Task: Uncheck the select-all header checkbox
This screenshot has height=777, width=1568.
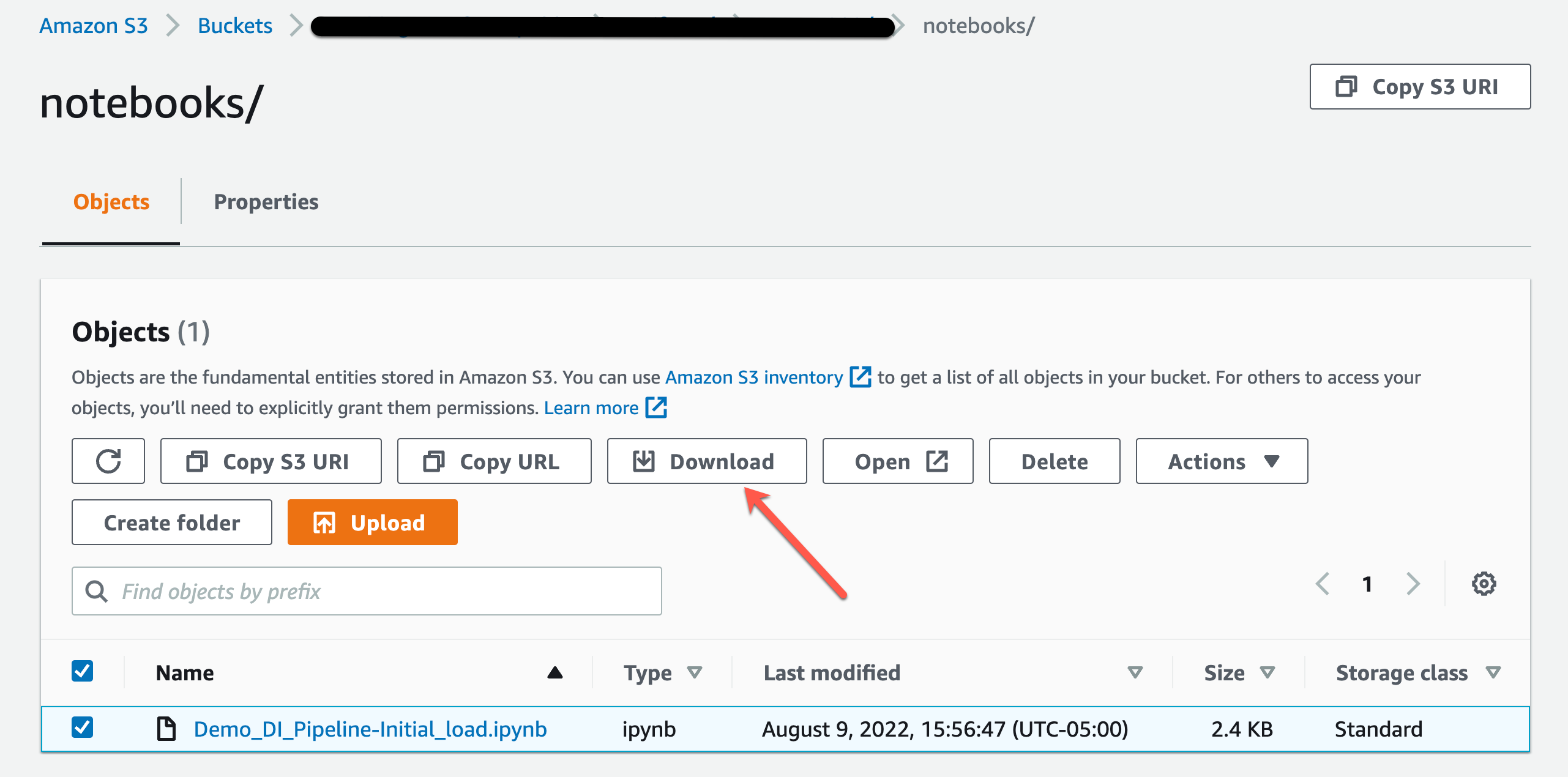Action: click(x=83, y=671)
